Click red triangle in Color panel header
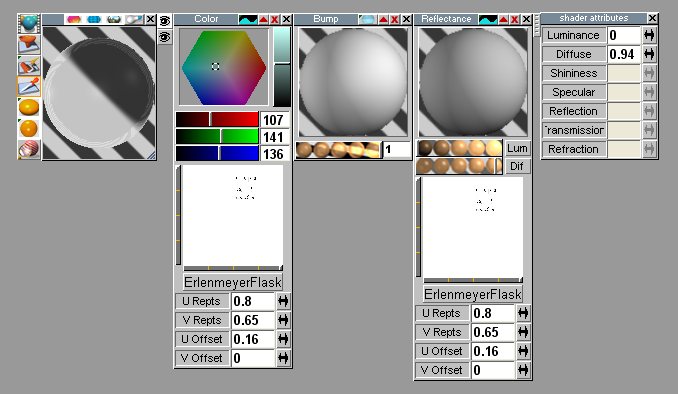Image resolution: width=678 pixels, height=394 pixels. [x=263, y=19]
